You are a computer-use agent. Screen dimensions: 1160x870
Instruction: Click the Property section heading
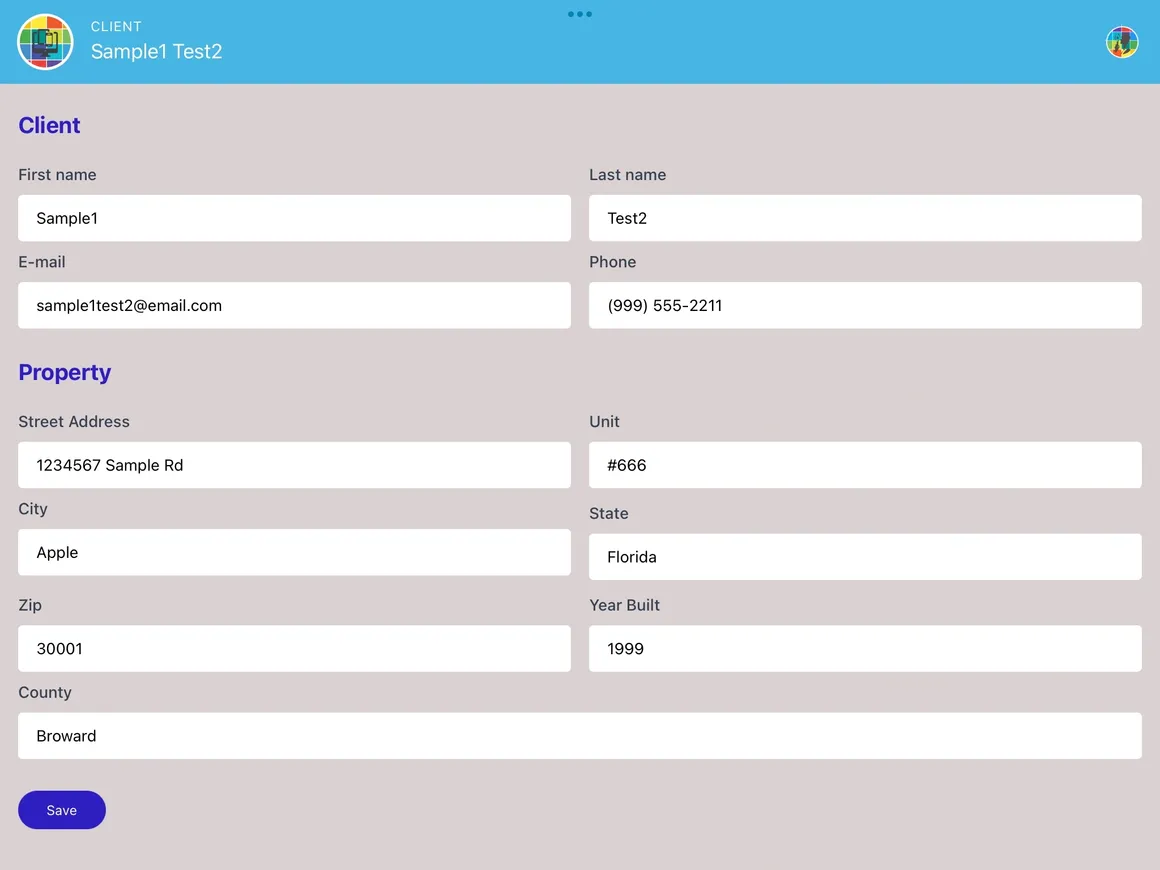(64, 371)
